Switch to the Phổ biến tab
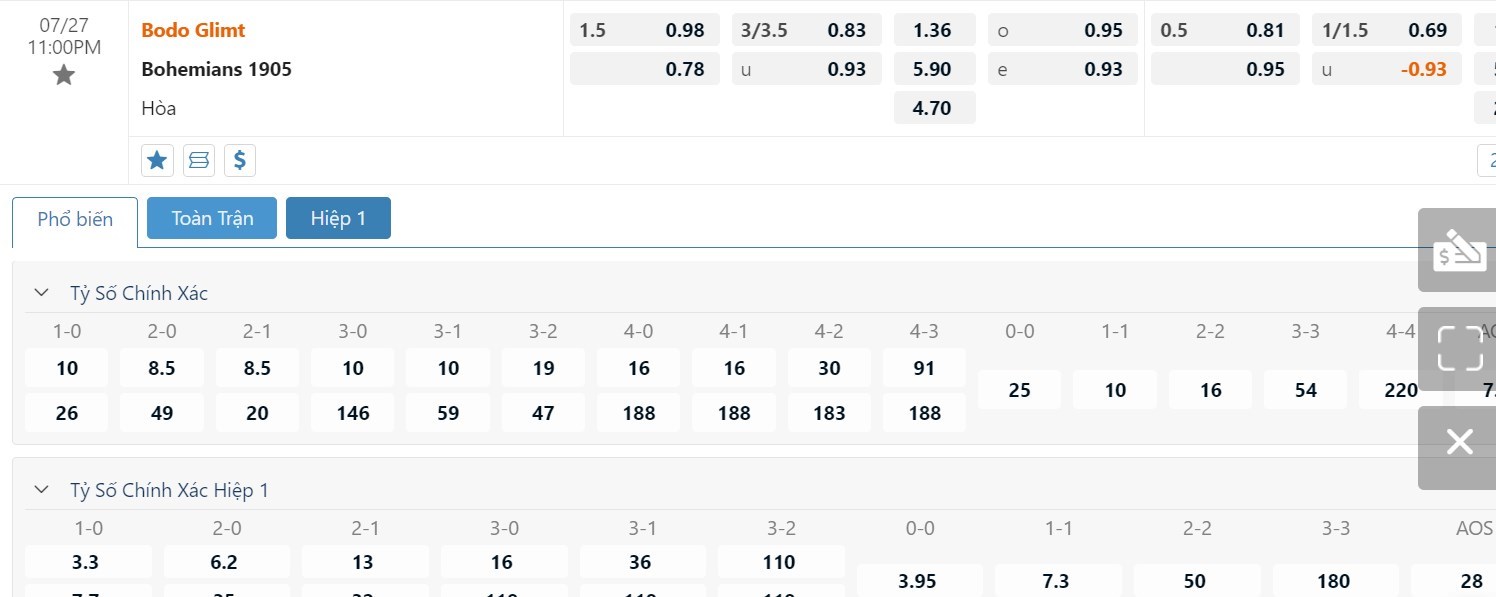The width and height of the screenshot is (1496, 597). tap(75, 220)
